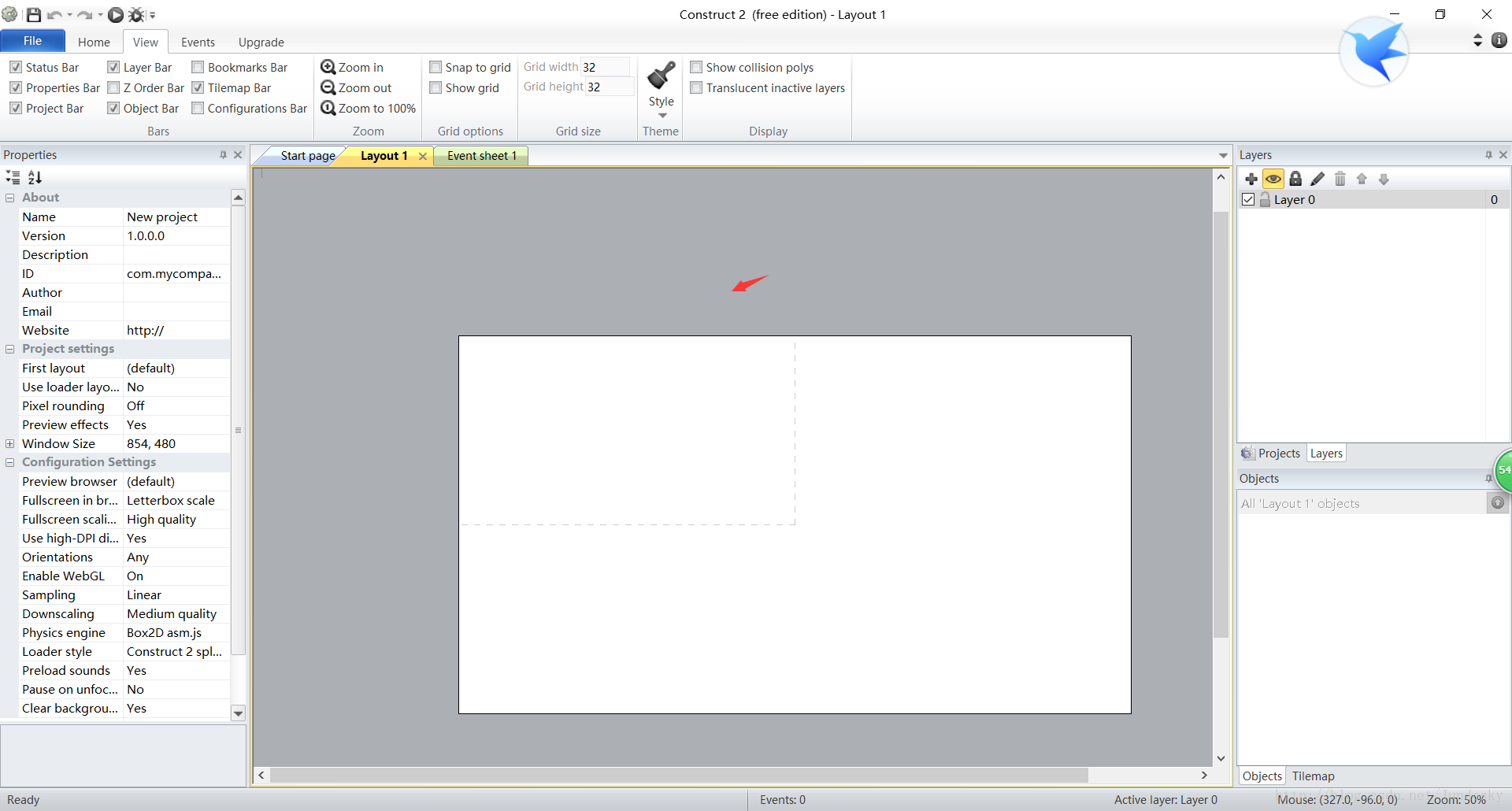The height and width of the screenshot is (811, 1512).
Task: Switch to the Events ribbon tab
Action: coord(198,42)
